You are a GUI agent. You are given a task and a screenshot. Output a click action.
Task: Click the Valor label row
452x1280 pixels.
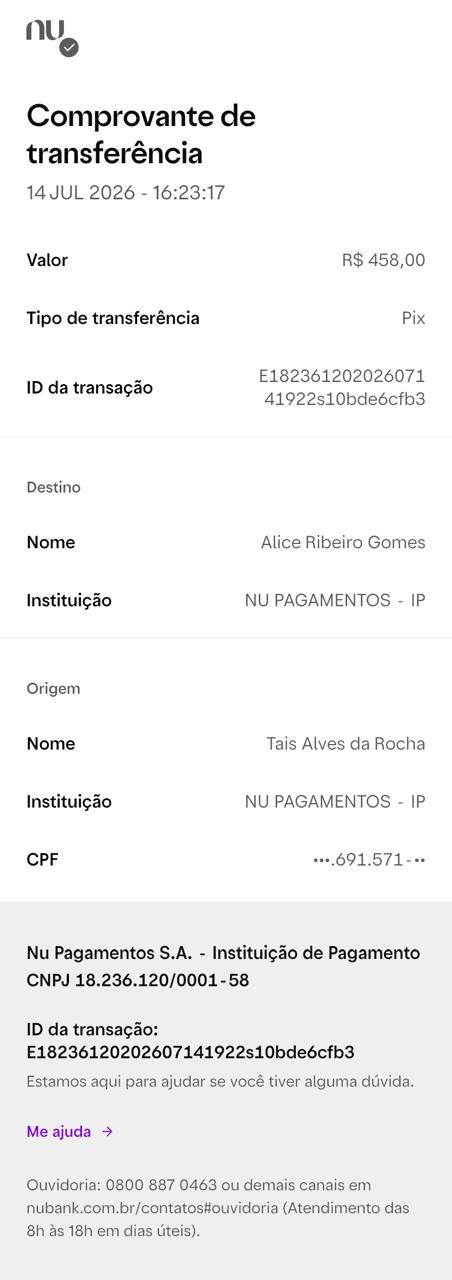coord(226,260)
